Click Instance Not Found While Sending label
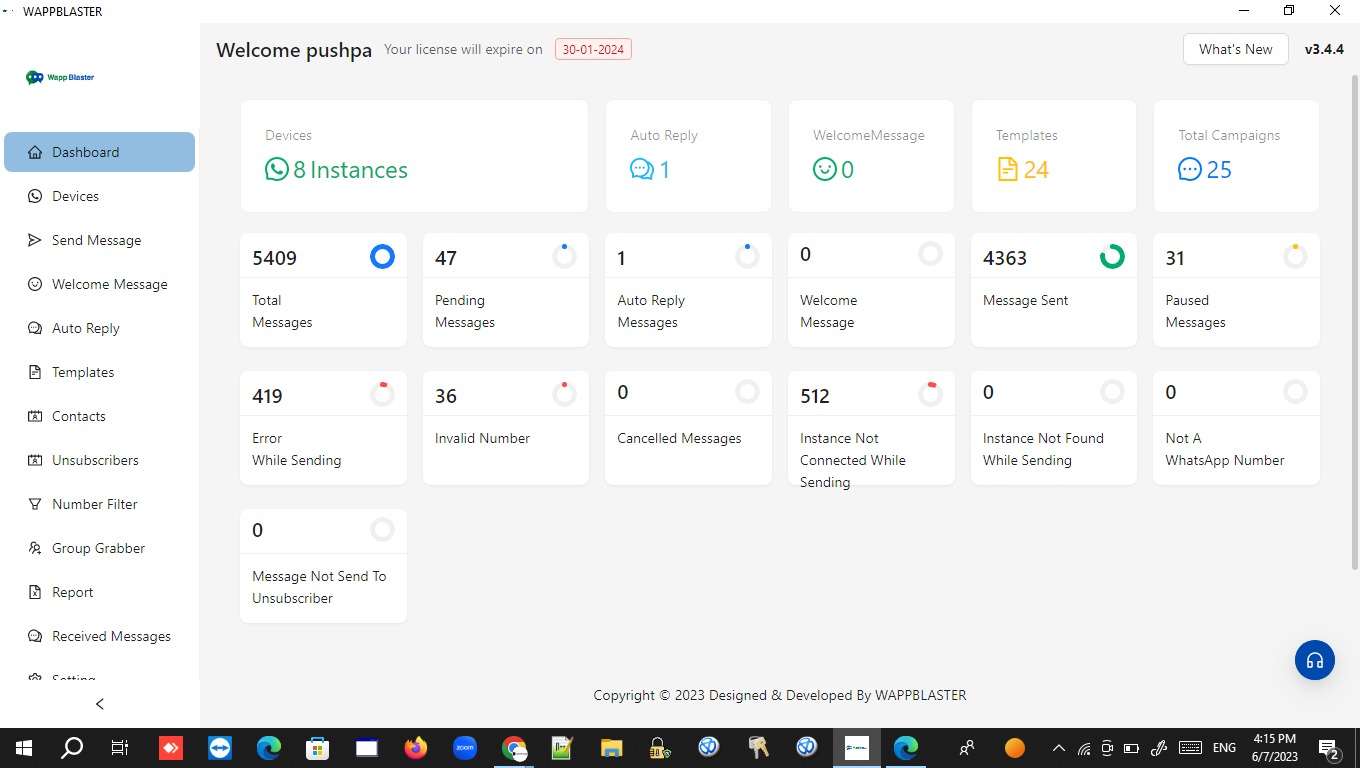The image size is (1360, 768). [1043, 449]
